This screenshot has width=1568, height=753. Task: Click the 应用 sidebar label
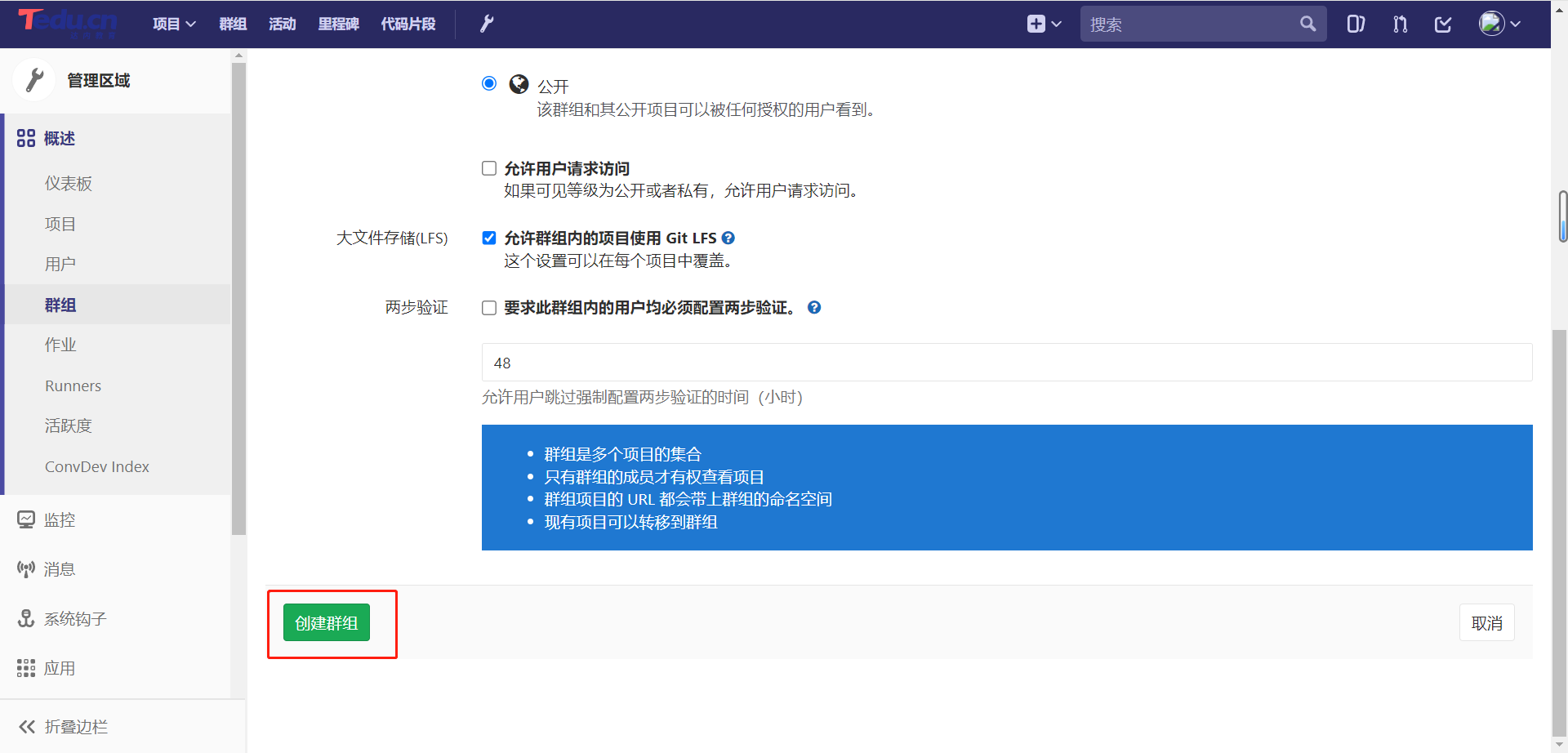60,668
